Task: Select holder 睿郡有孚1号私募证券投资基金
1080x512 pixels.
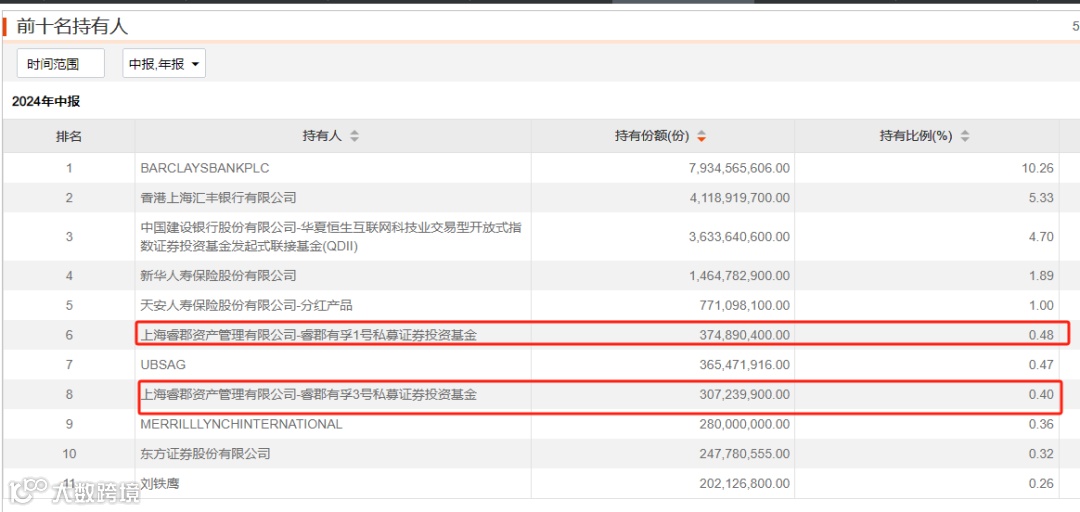Action: tap(309, 336)
